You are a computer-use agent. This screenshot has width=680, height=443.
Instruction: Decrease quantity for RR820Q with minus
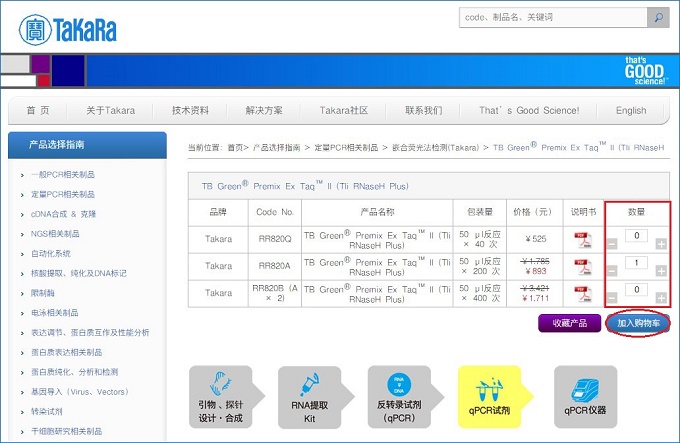pos(611,244)
